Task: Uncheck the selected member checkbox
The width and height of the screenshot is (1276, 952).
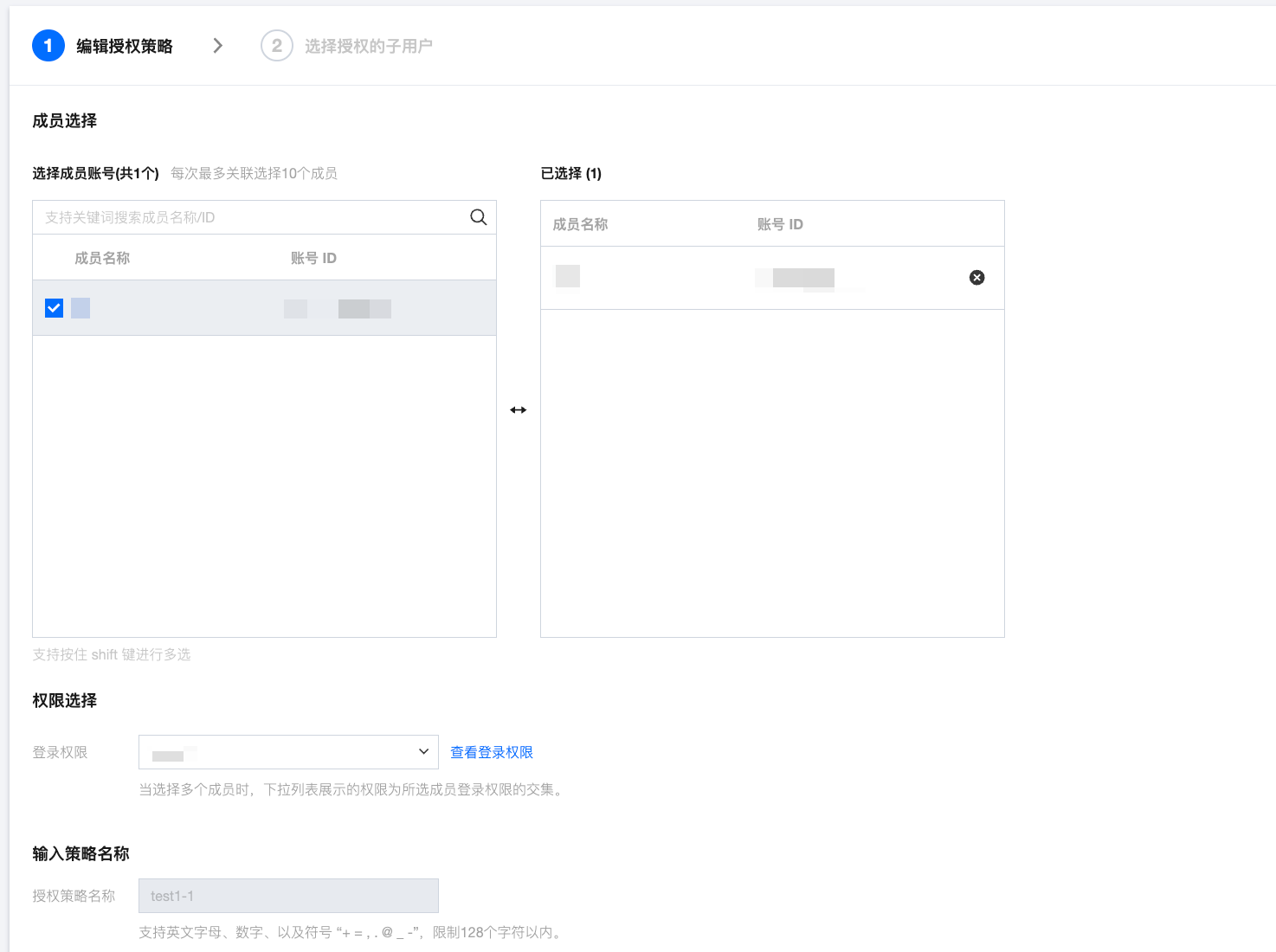Action: [55, 308]
